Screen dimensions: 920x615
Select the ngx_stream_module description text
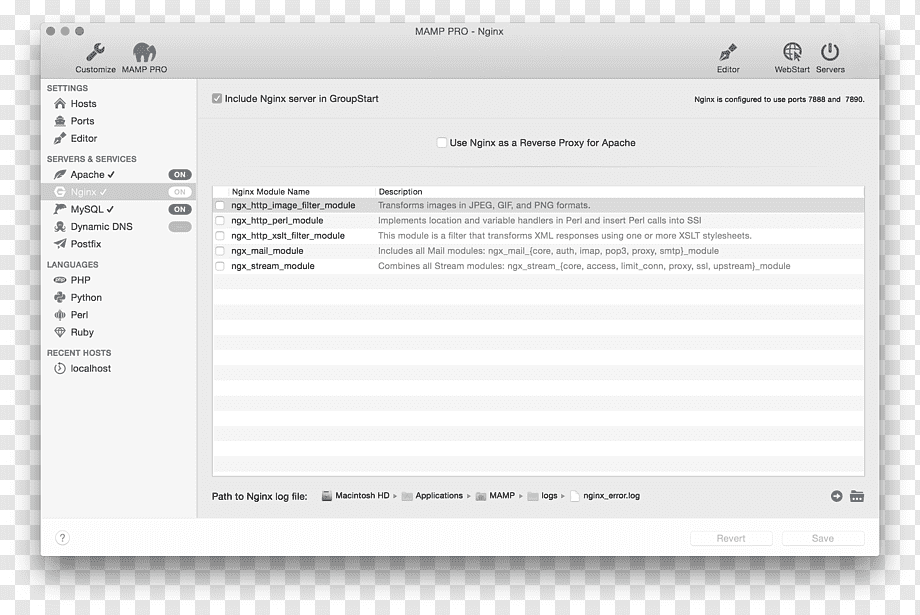[584, 266]
